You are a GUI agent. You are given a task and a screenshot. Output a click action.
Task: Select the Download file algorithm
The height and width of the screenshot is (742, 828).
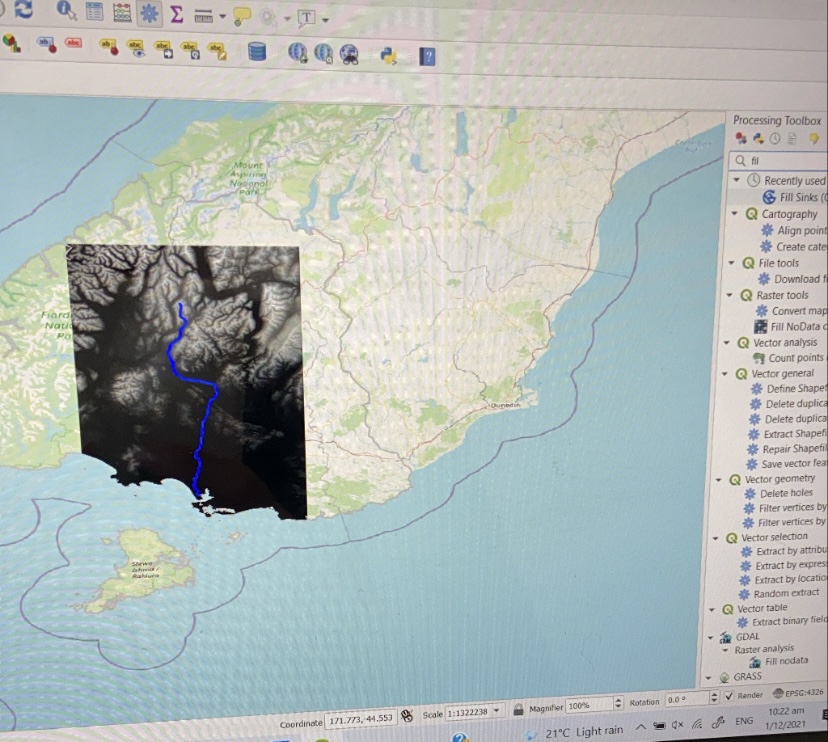792,278
